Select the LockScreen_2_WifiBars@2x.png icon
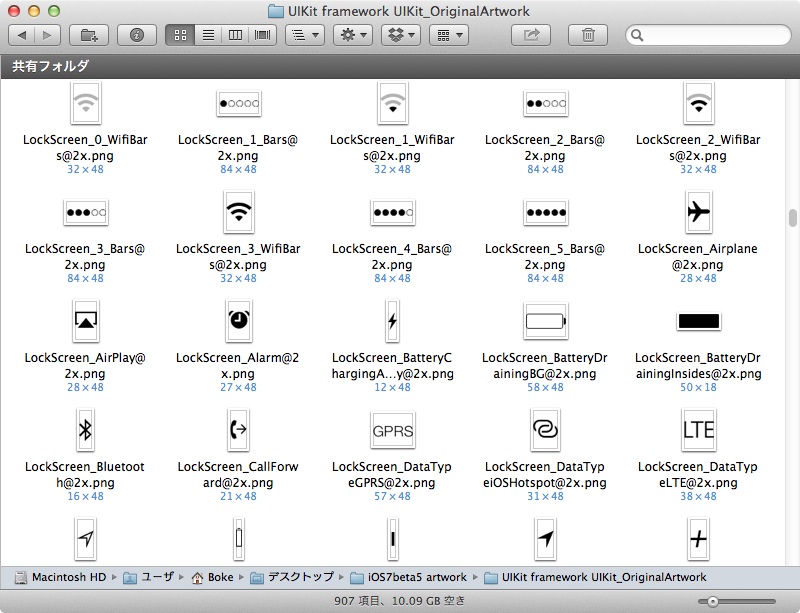This screenshot has height=613, width=800. point(698,104)
